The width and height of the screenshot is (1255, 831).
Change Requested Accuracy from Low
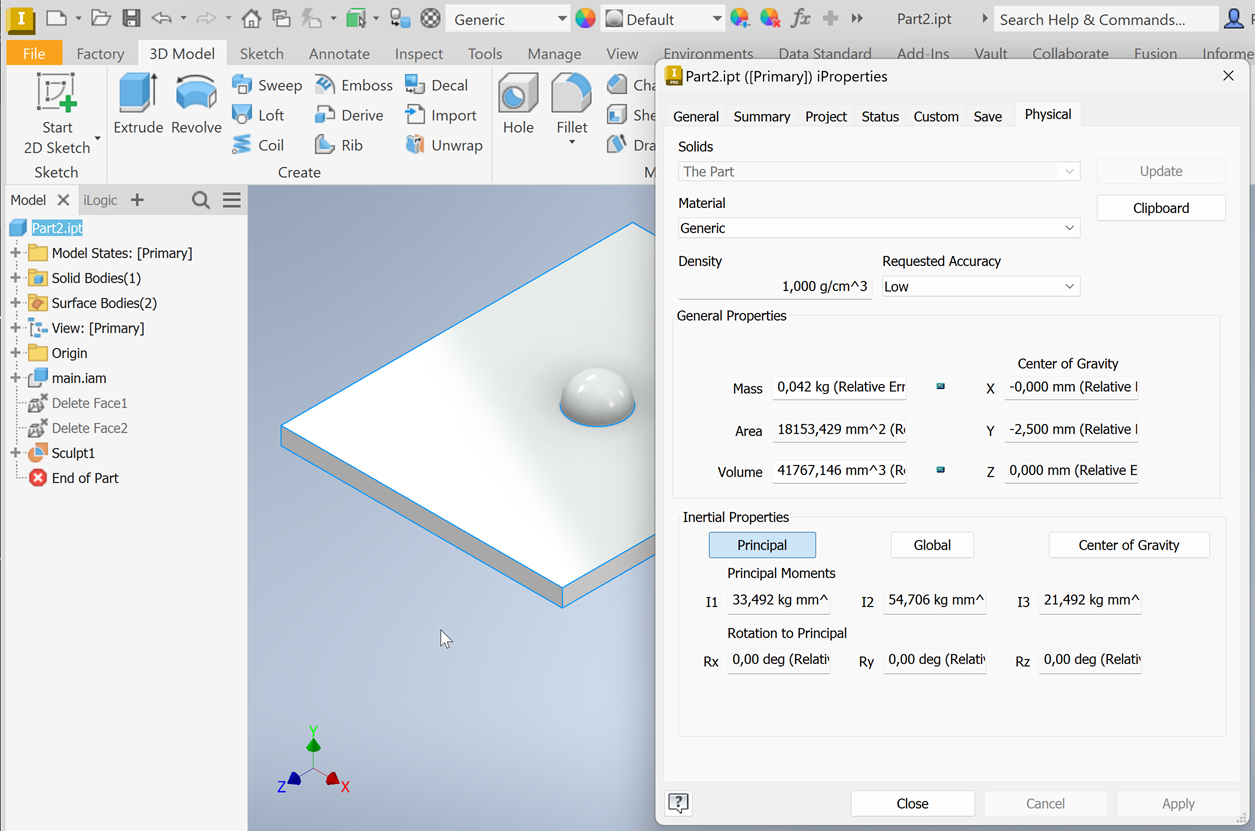tap(979, 286)
